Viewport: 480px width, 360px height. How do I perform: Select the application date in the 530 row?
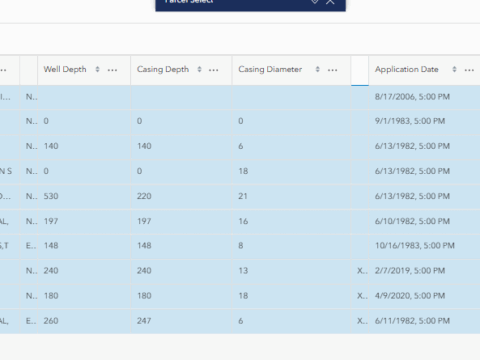point(412,196)
